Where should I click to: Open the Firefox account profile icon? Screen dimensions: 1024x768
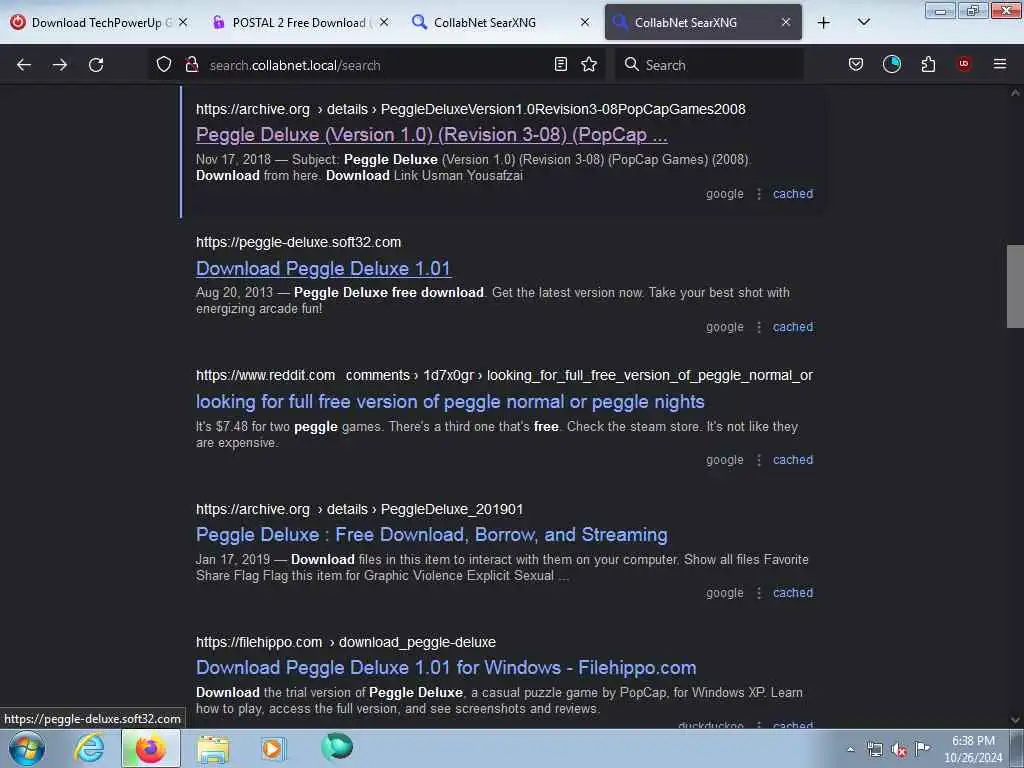(891, 64)
